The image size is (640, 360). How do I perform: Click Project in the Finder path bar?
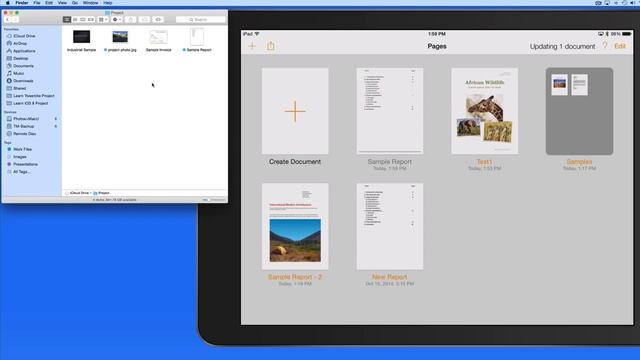point(101,193)
